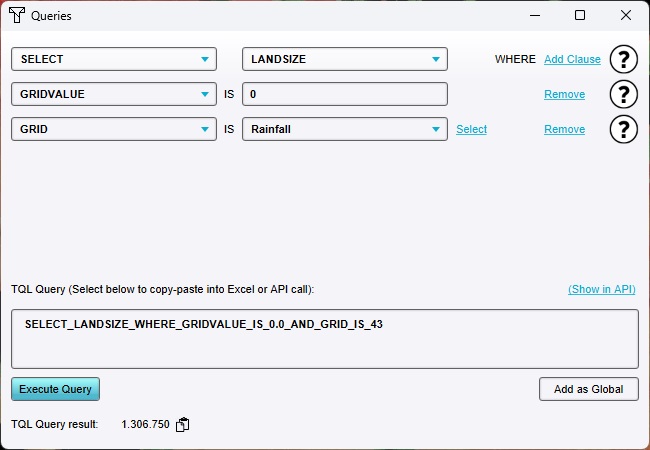Copy query result with clipboard icon
The width and height of the screenshot is (650, 450).
pyautogui.click(x=182, y=424)
